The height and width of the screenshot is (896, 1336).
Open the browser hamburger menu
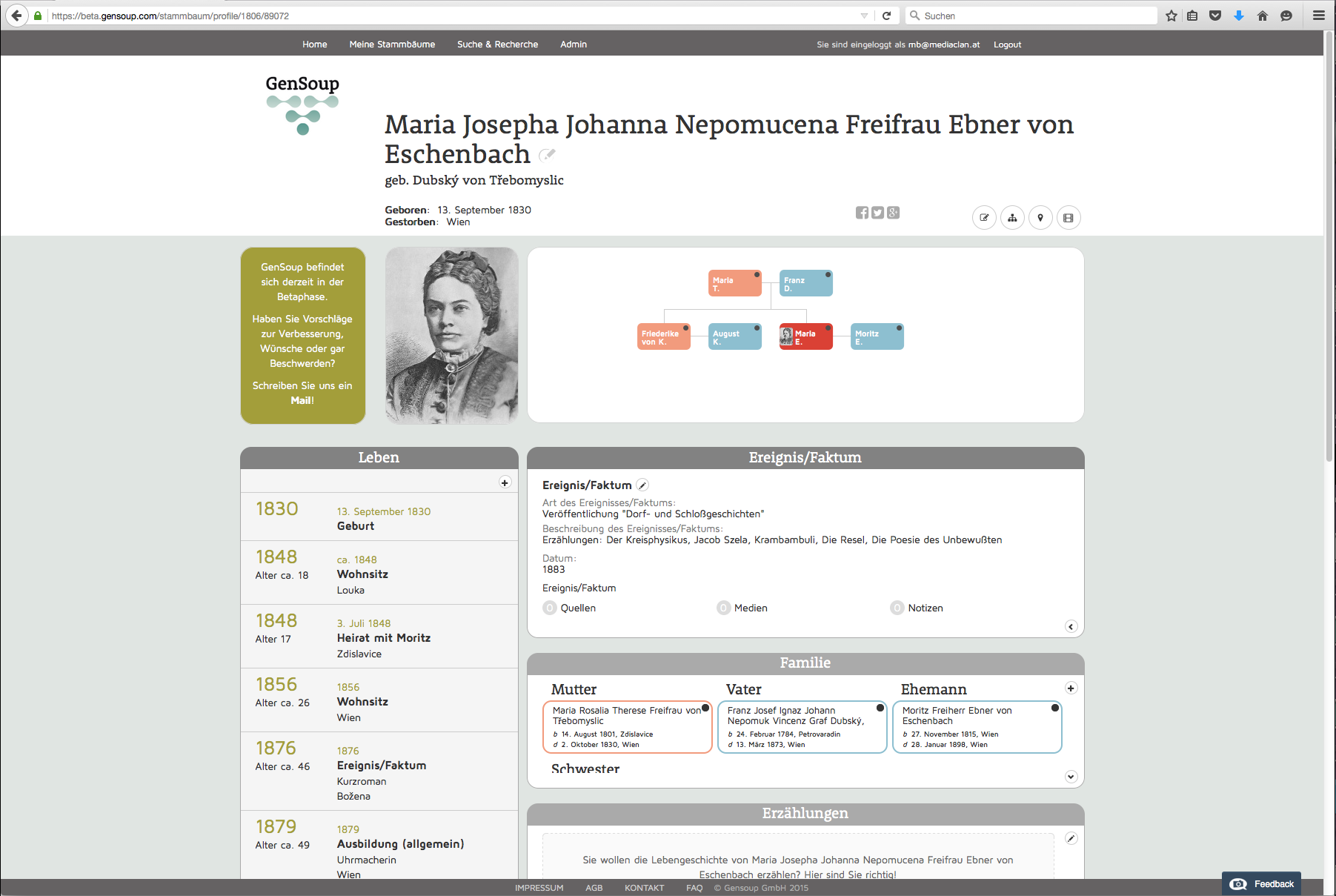tap(1319, 16)
